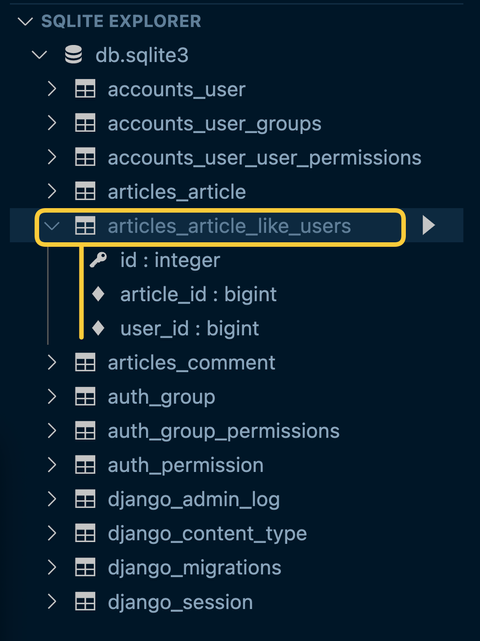This screenshot has width=480, height=641.
Task: Click the diamond icon beside user_id
Action: 98,328
